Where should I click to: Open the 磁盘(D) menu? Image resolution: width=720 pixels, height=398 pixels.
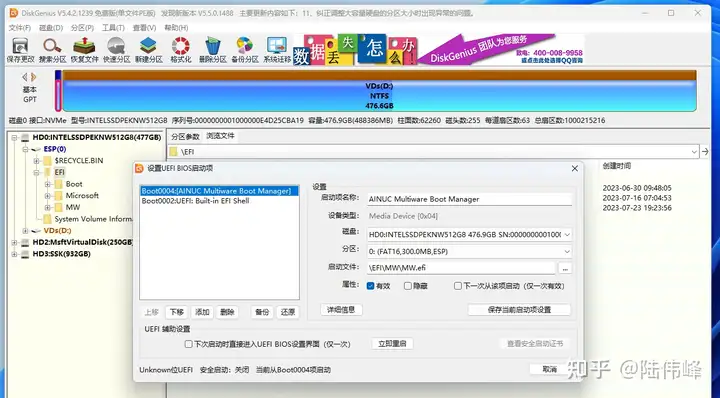pyautogui.click(x=51, y=28)
